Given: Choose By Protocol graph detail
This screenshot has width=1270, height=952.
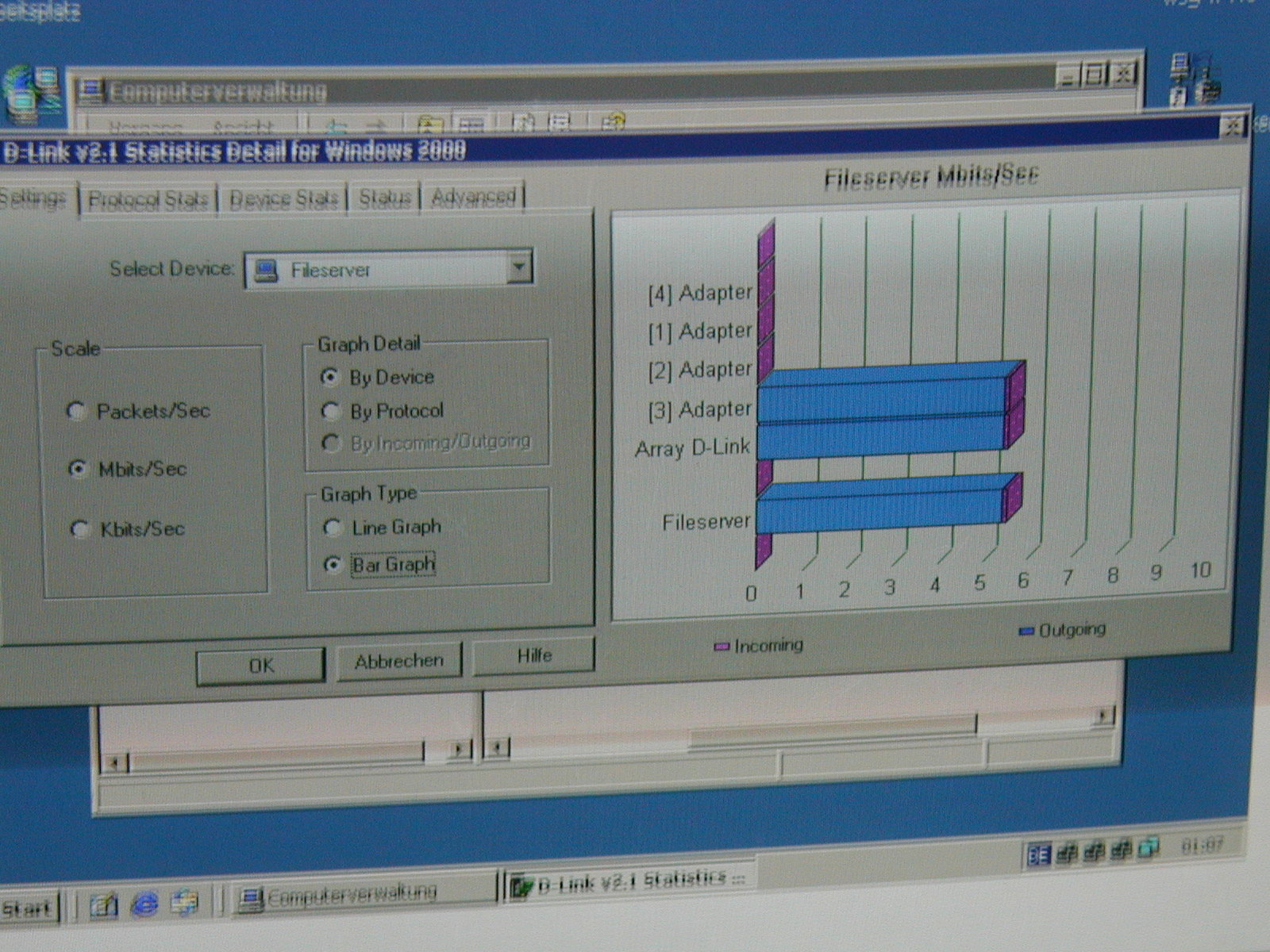Looking at the screenshot, I should 382,411.
